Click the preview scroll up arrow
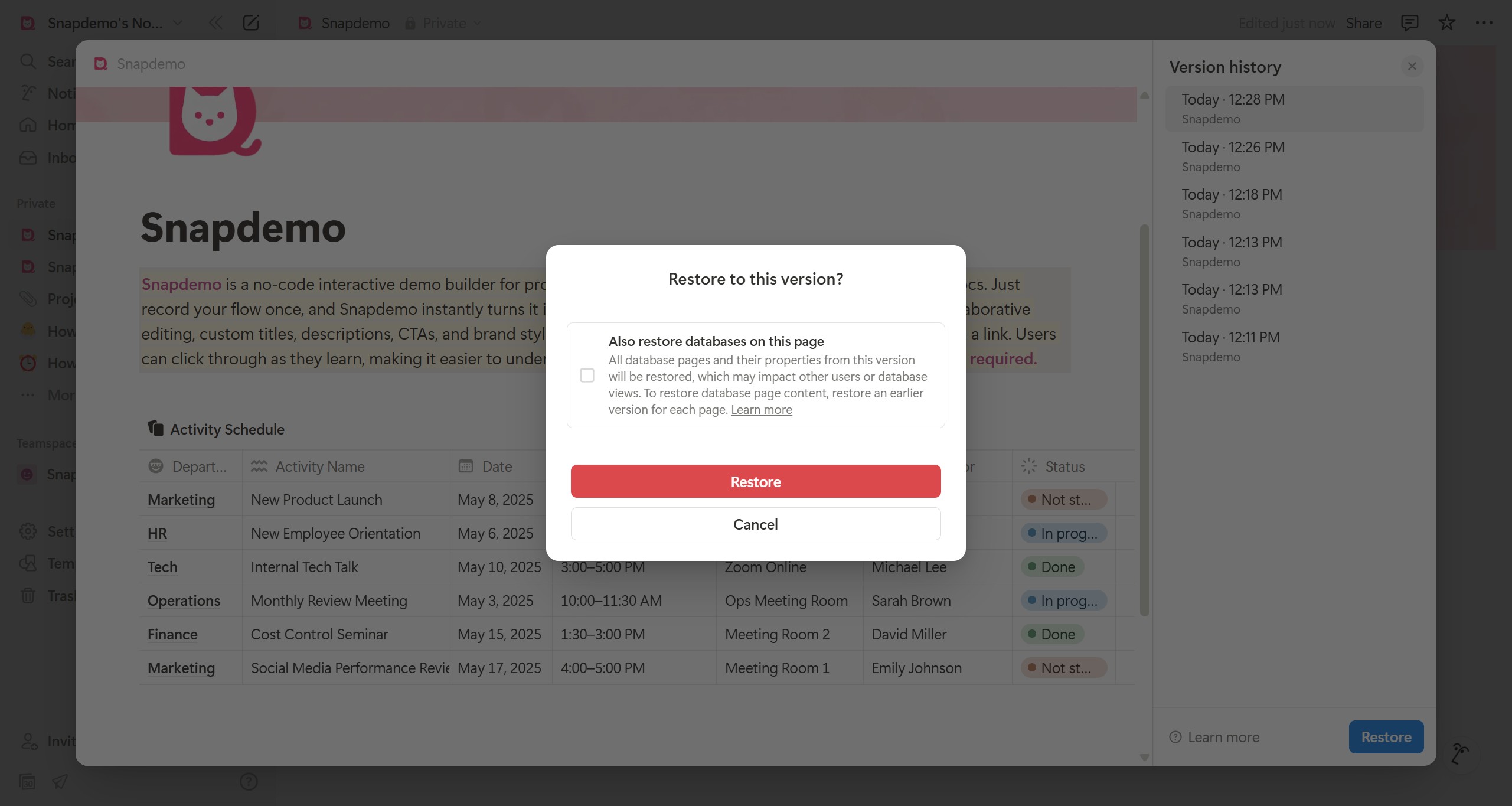Viewport: 1512px width, 806px height. (1144, 94)
